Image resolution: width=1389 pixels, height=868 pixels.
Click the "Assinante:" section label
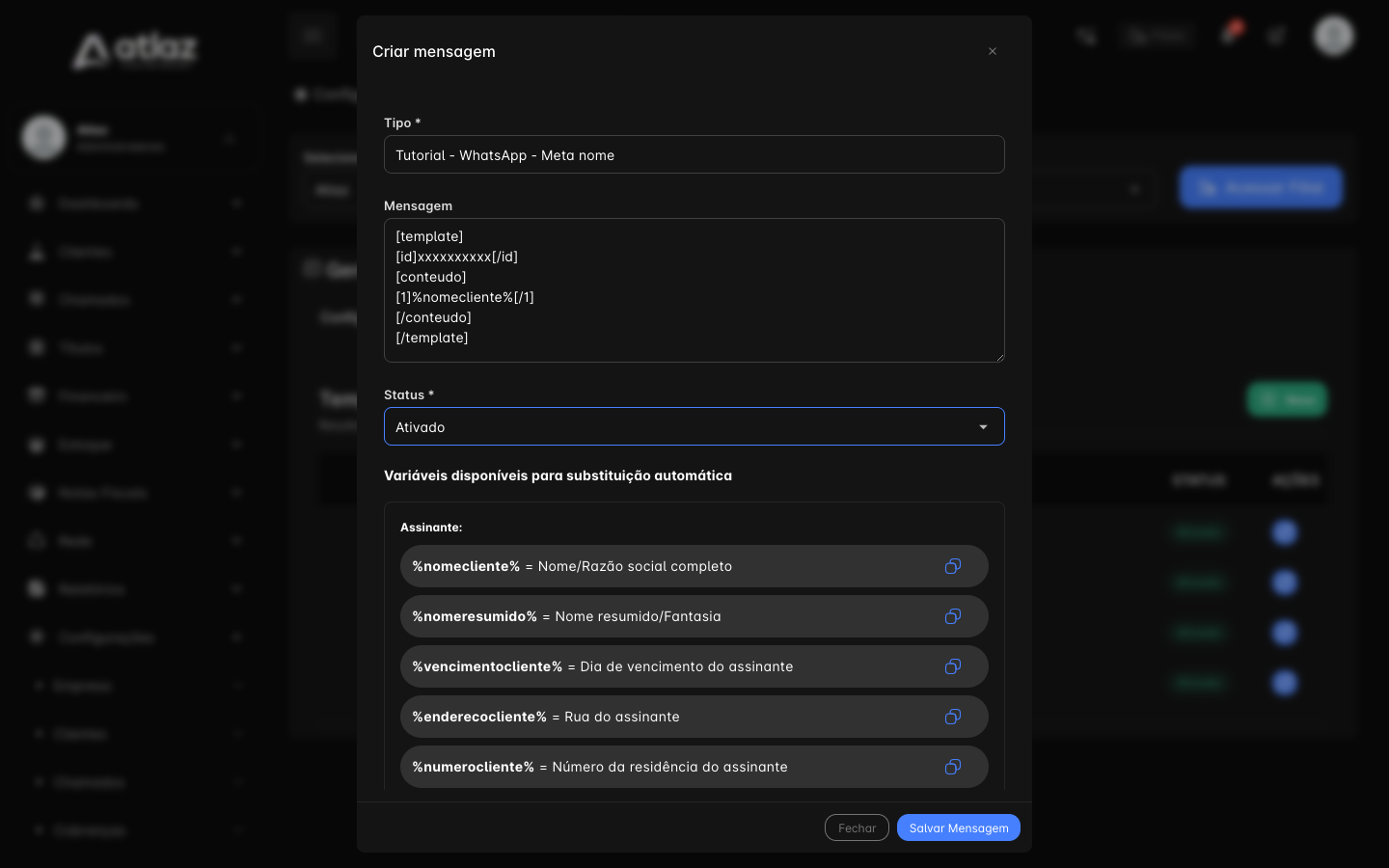pyautogui.click(x=431, y=528)
